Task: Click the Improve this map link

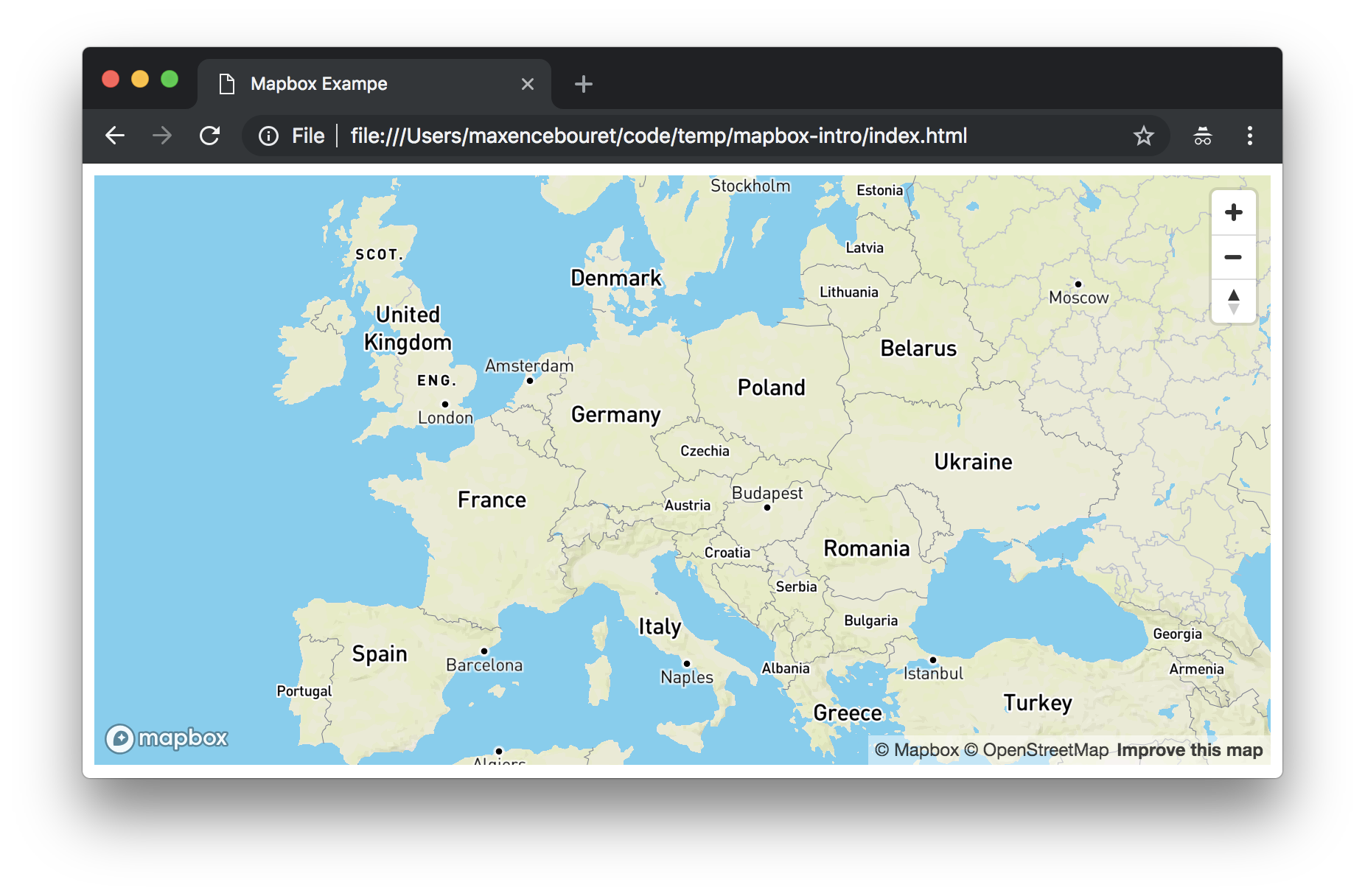Action: 1189,749
